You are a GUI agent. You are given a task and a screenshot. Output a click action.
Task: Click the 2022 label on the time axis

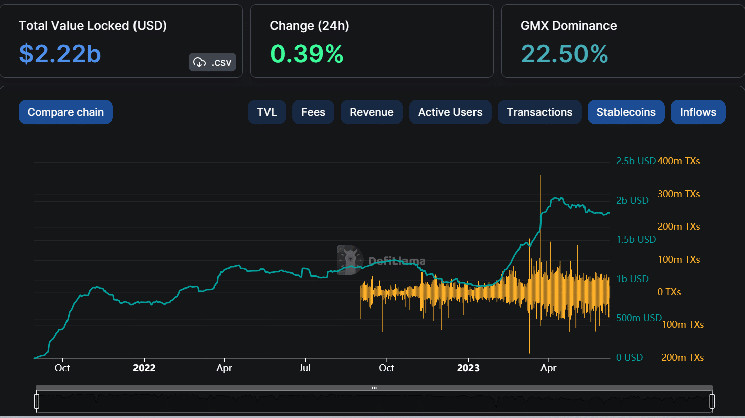[x=144, y=367]
